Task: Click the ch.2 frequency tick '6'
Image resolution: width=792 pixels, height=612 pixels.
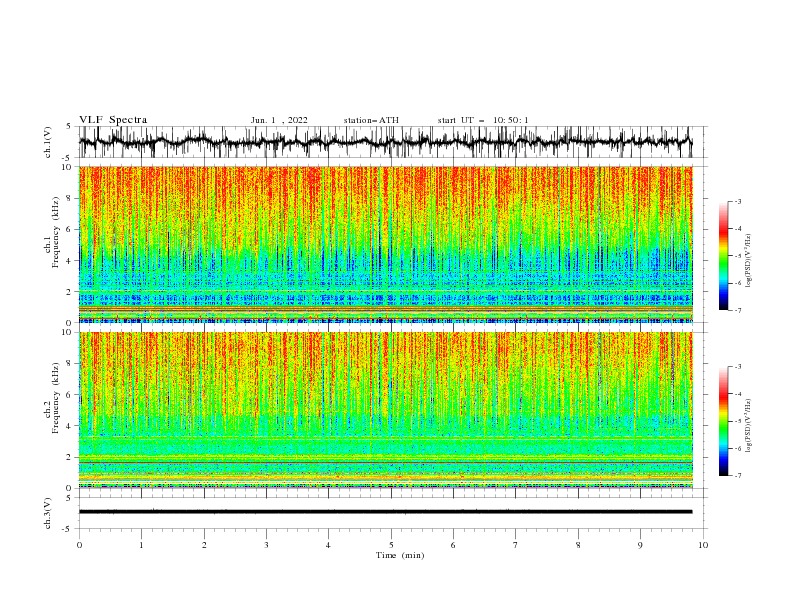Action: [69, 395]
